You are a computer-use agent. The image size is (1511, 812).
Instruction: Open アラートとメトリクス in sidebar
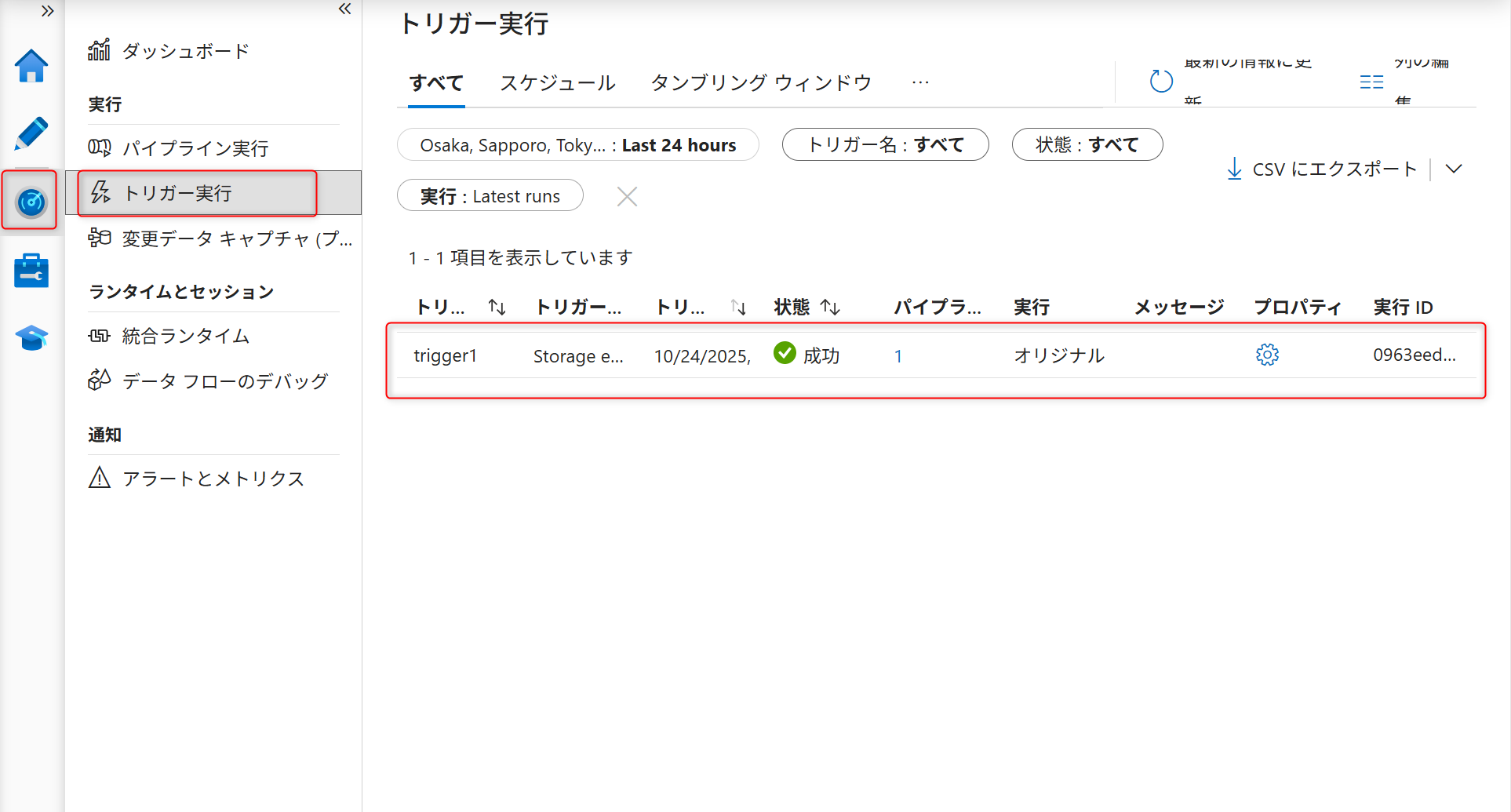(x=213, y=478)
